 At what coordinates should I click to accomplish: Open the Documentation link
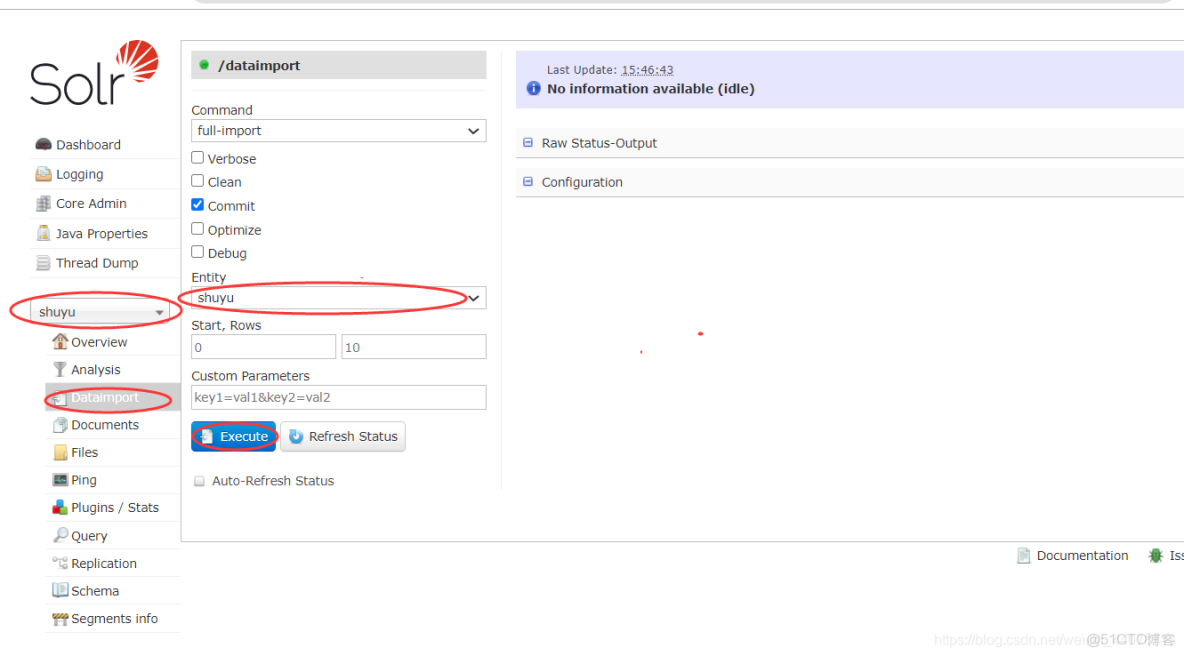pyautogui.click(x=1082, y=556)
